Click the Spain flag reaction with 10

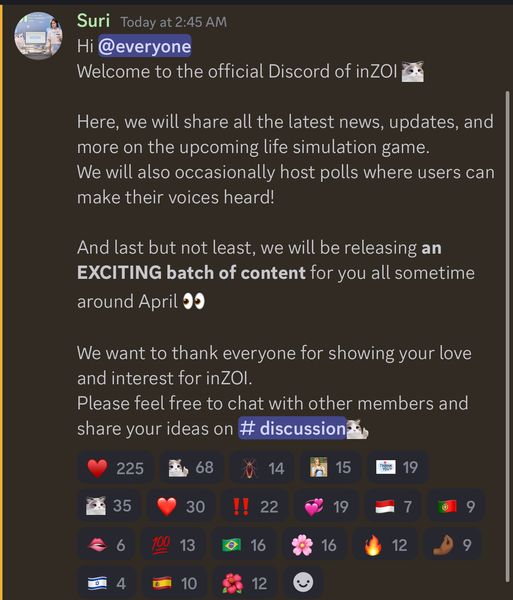click(174, 583)
